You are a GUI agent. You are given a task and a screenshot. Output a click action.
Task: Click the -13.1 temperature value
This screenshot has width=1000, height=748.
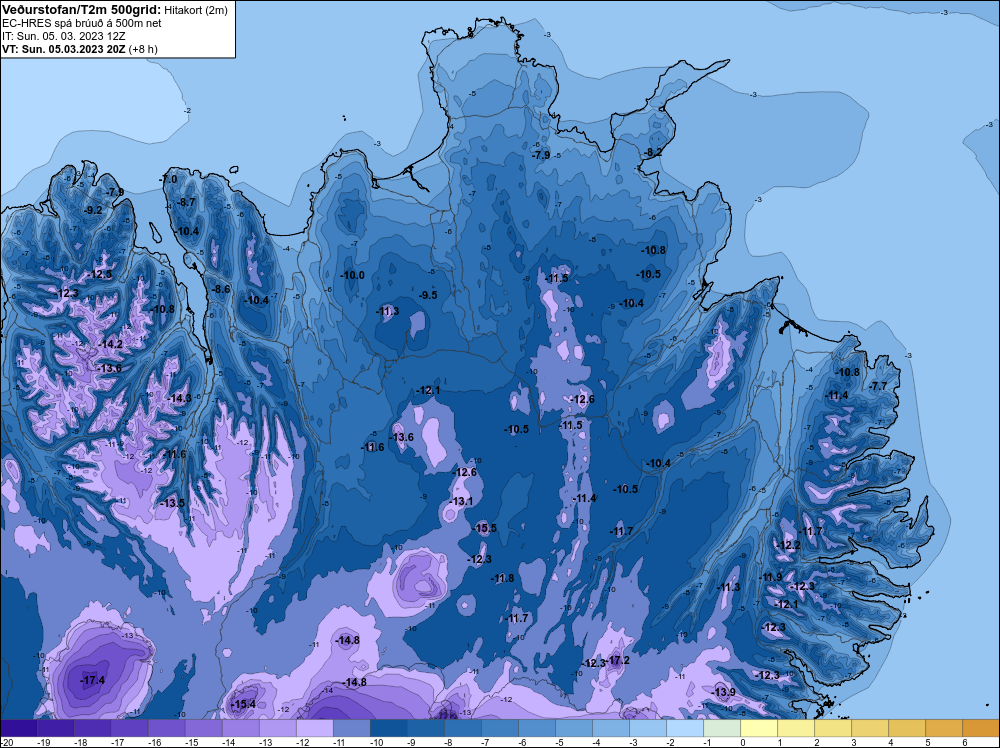[x=461, y=501]
